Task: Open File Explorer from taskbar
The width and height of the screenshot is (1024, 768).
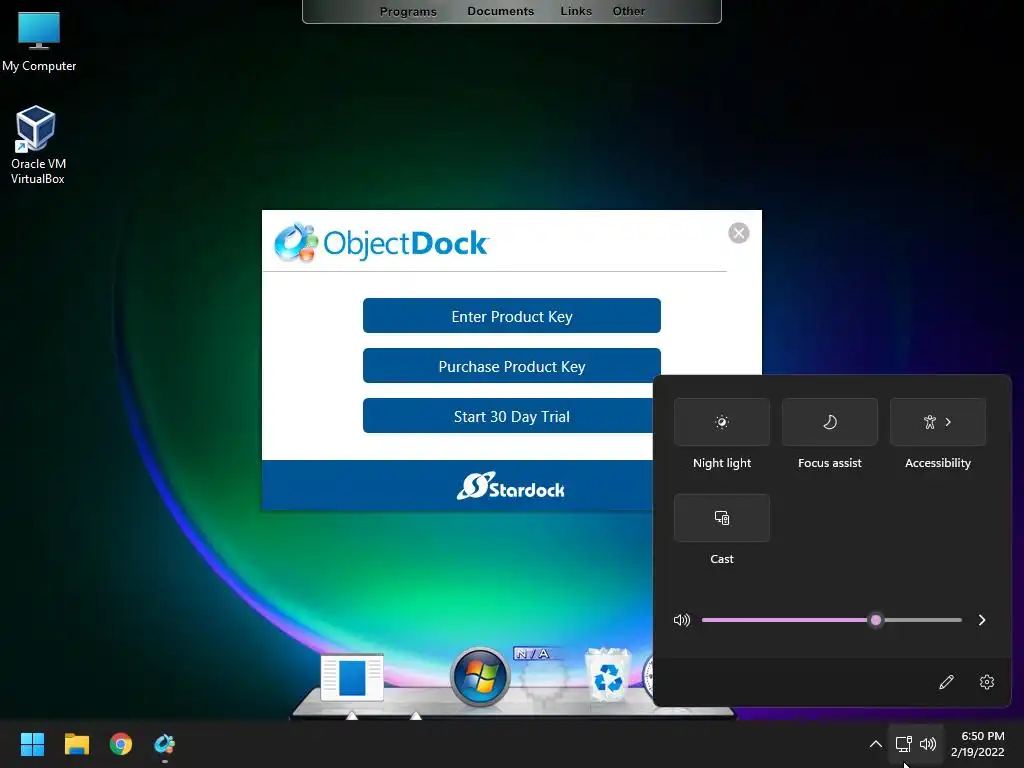Action: click(x=76, y=744)
